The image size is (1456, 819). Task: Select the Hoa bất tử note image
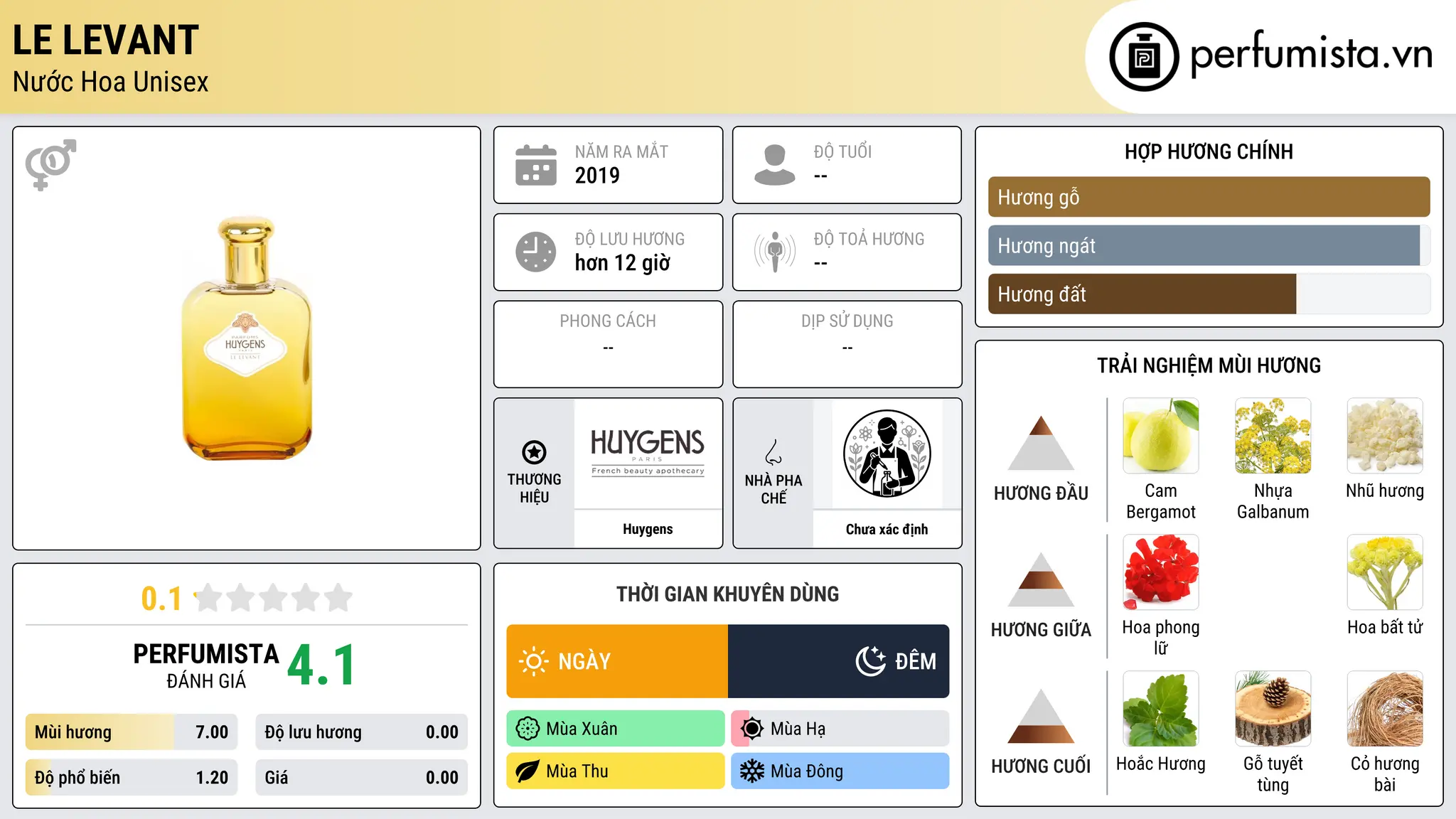1385,572
